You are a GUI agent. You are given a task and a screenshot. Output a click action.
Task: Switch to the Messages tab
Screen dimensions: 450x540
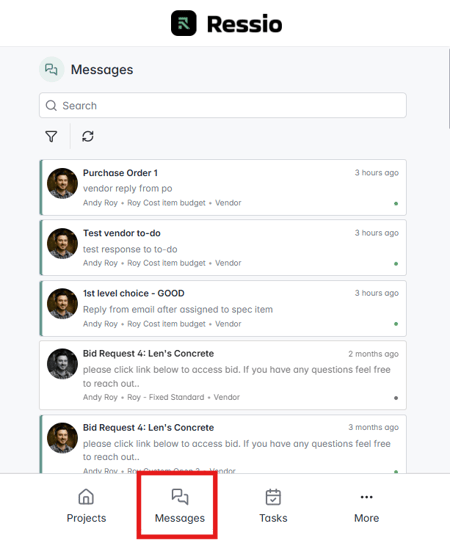click(x=179, y=506)
